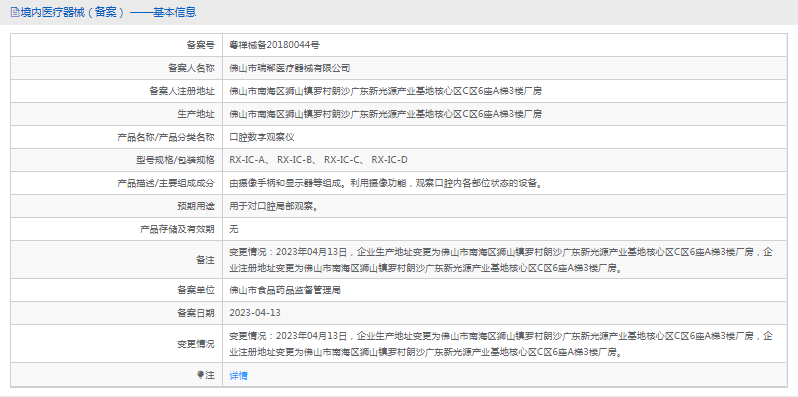Select the 备案日期 label
The width and height of the screenshot is (798, 397).
click(195, 313)
